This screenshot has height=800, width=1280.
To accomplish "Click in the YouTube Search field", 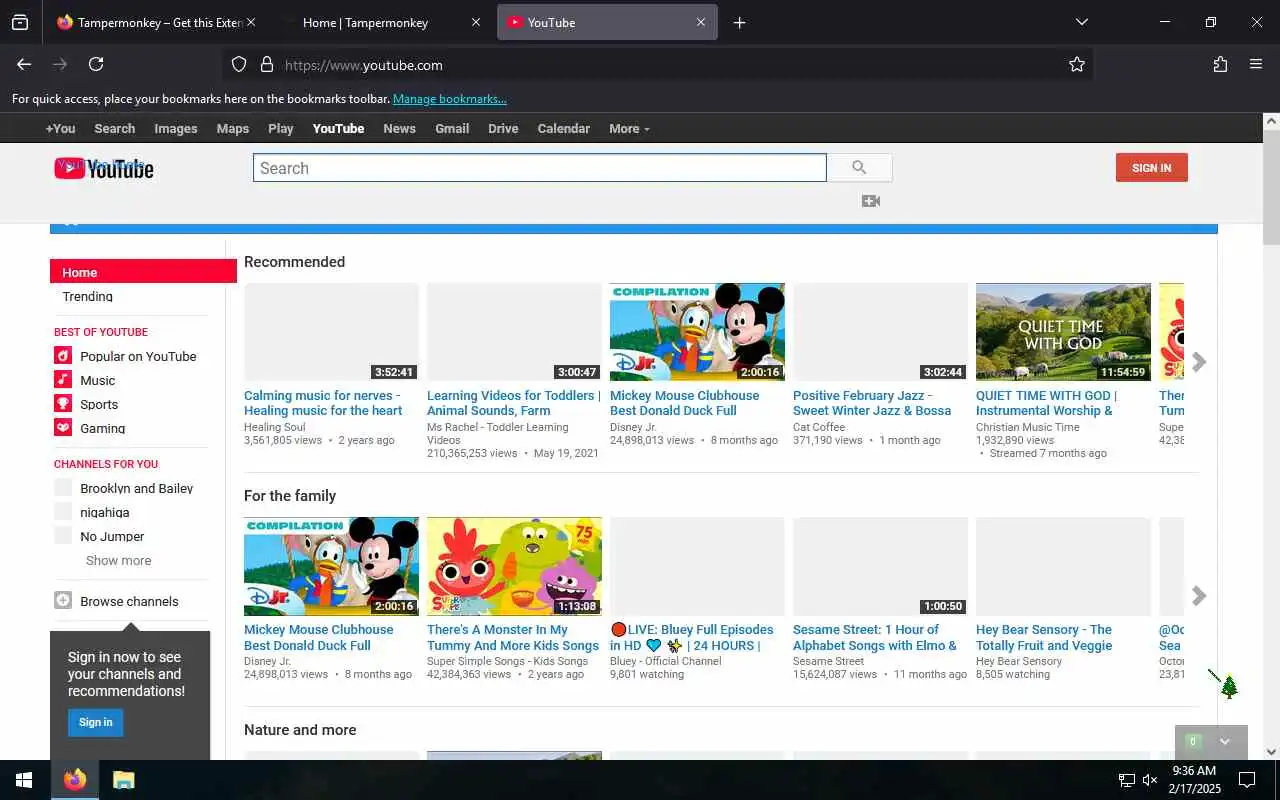I will coord(540,168).
